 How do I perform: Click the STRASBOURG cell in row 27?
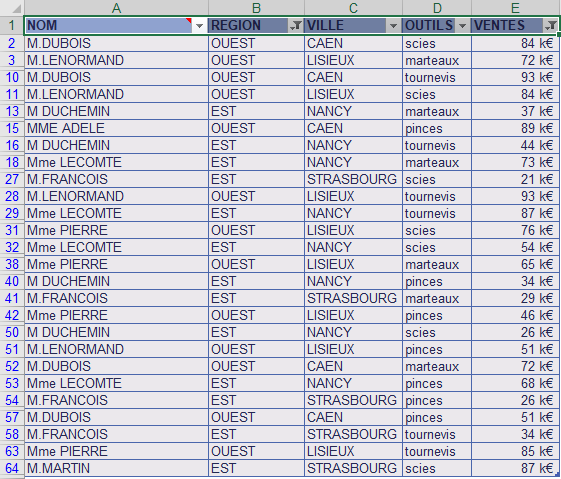(x=353, y=179)
